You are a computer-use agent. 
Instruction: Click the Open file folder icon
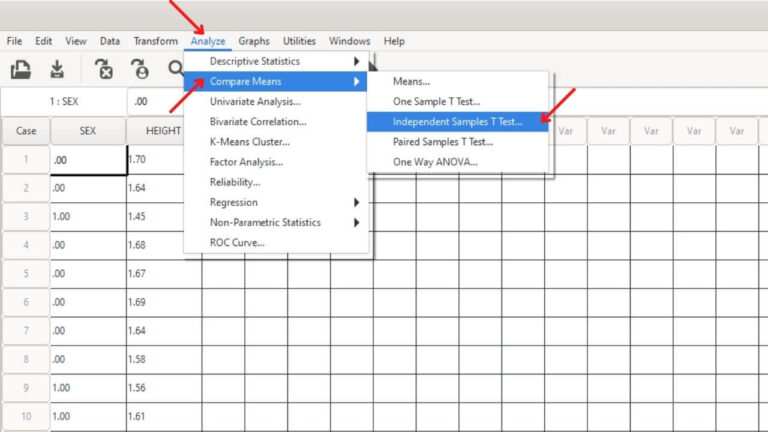[21, 70]
